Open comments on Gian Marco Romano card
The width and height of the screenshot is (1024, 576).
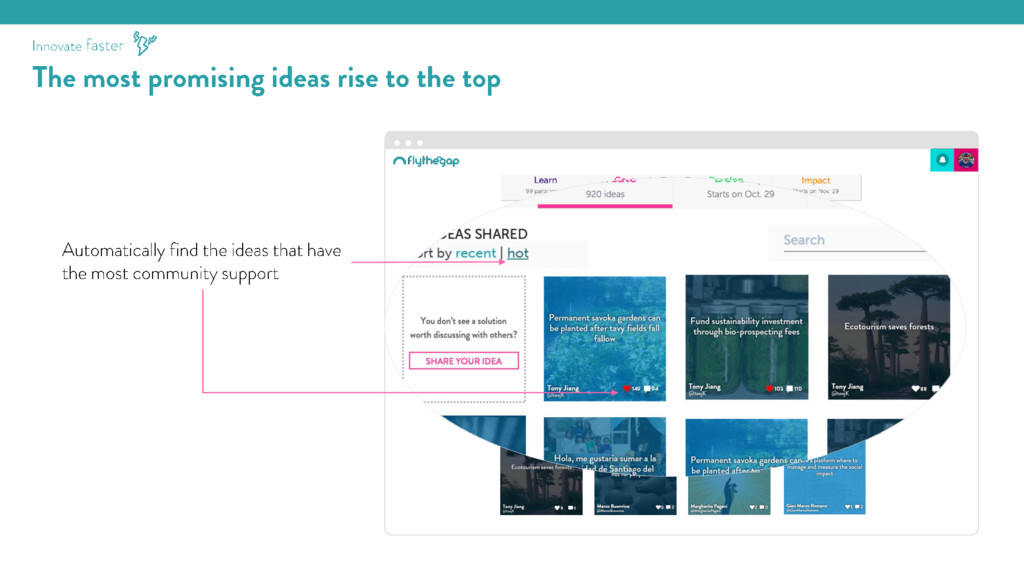(x=857, y=507)
